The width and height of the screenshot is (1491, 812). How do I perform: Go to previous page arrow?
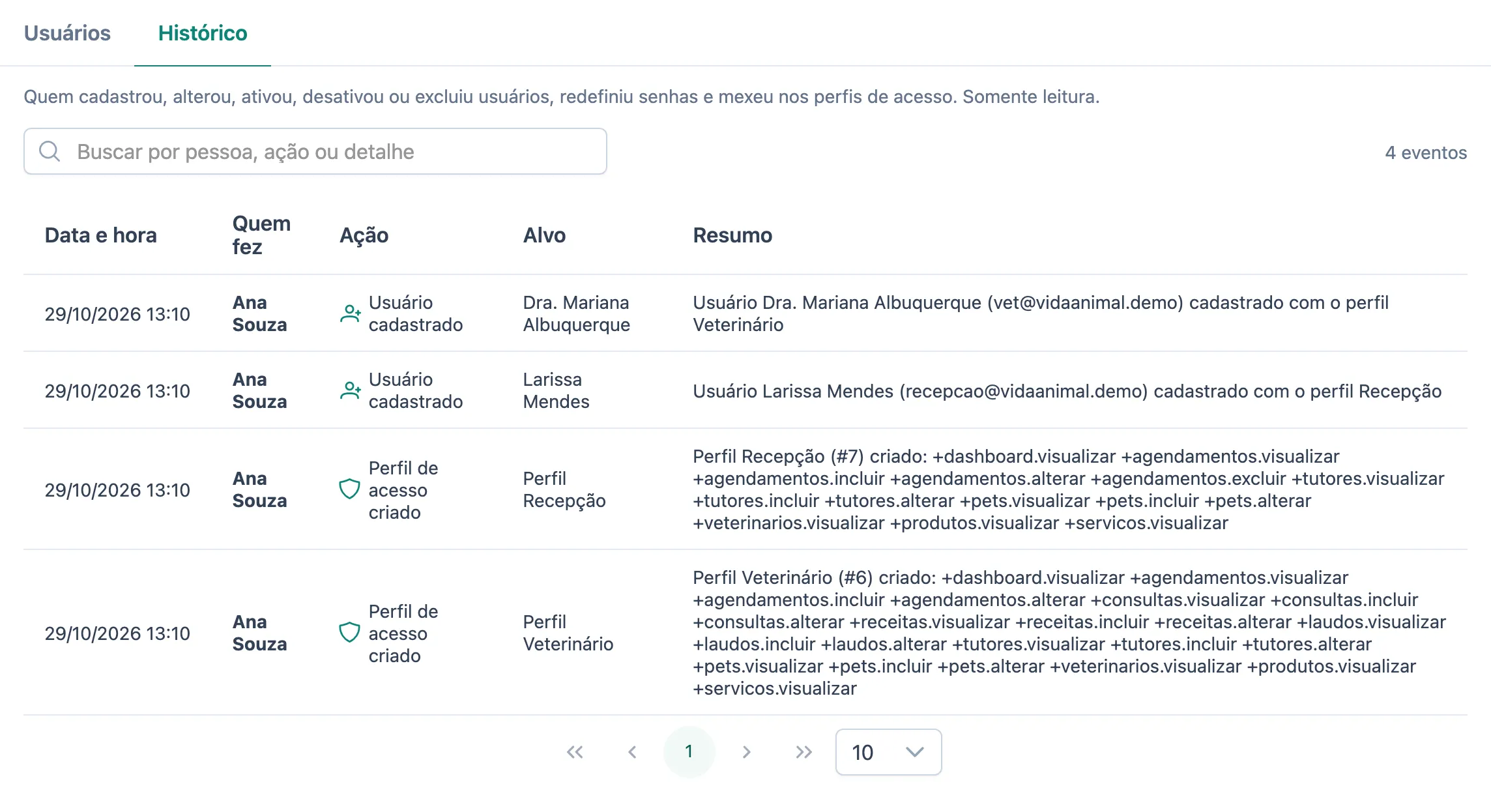(632, 752)
